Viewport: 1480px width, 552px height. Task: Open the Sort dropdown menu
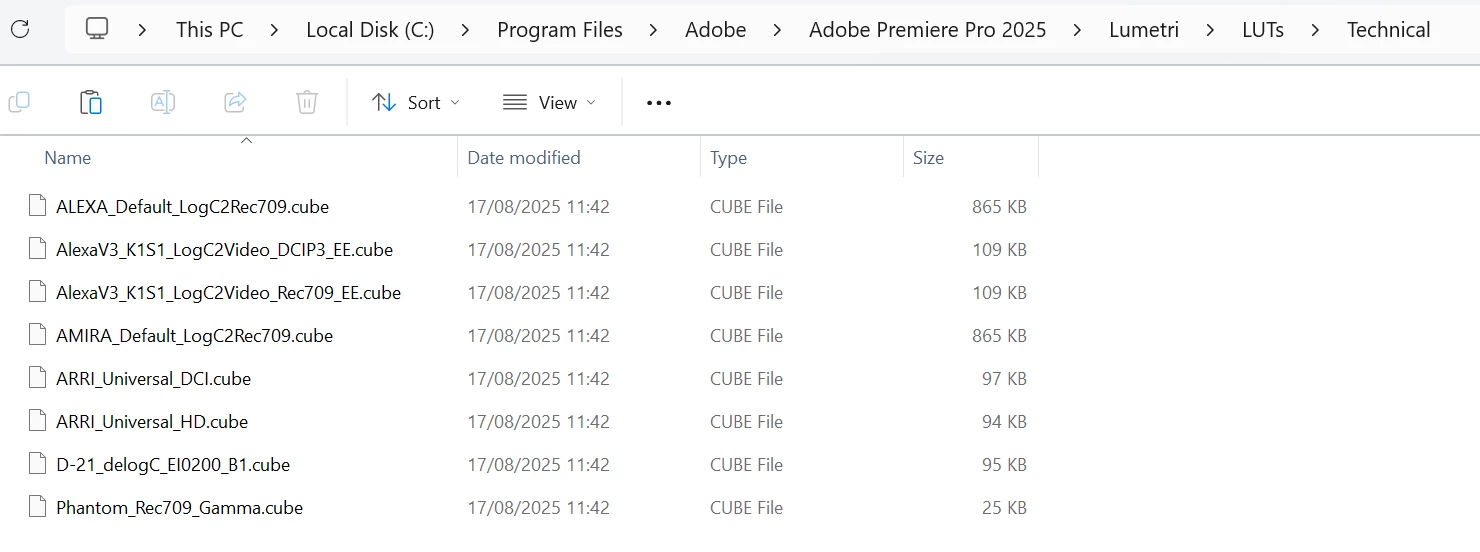pyautogui.click(x=416, y=102)
